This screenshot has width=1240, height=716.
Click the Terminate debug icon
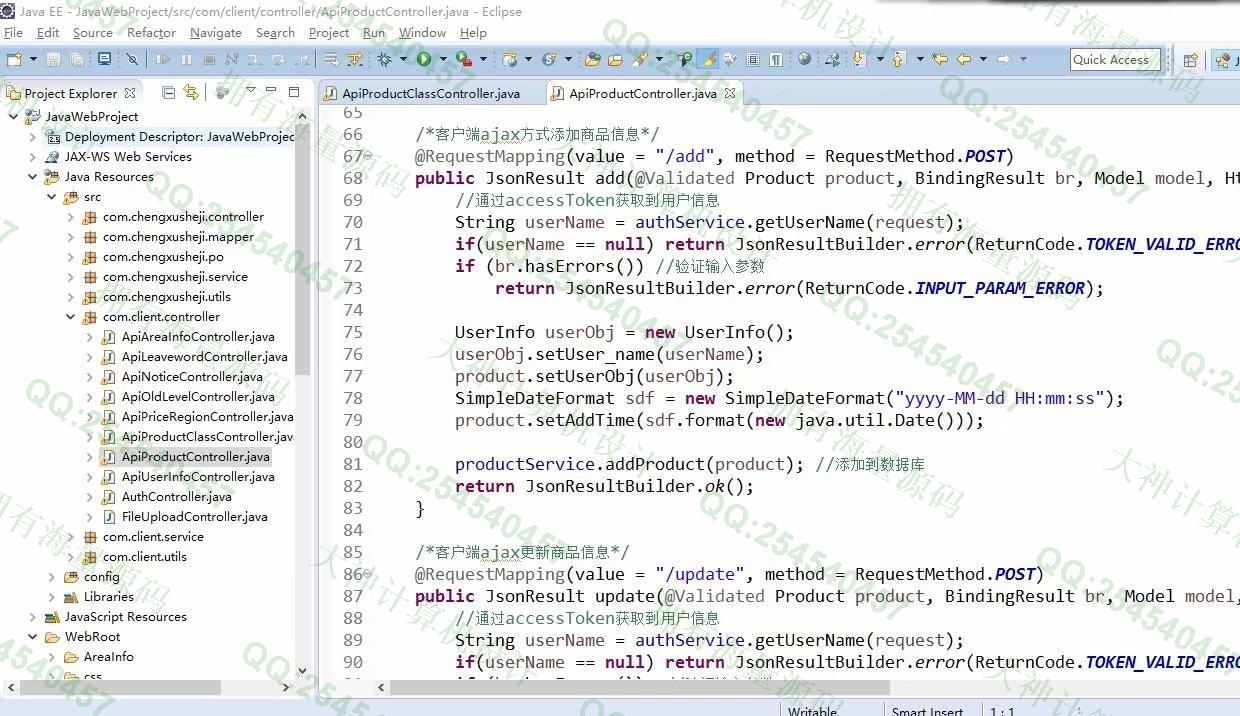coord(209,60)
